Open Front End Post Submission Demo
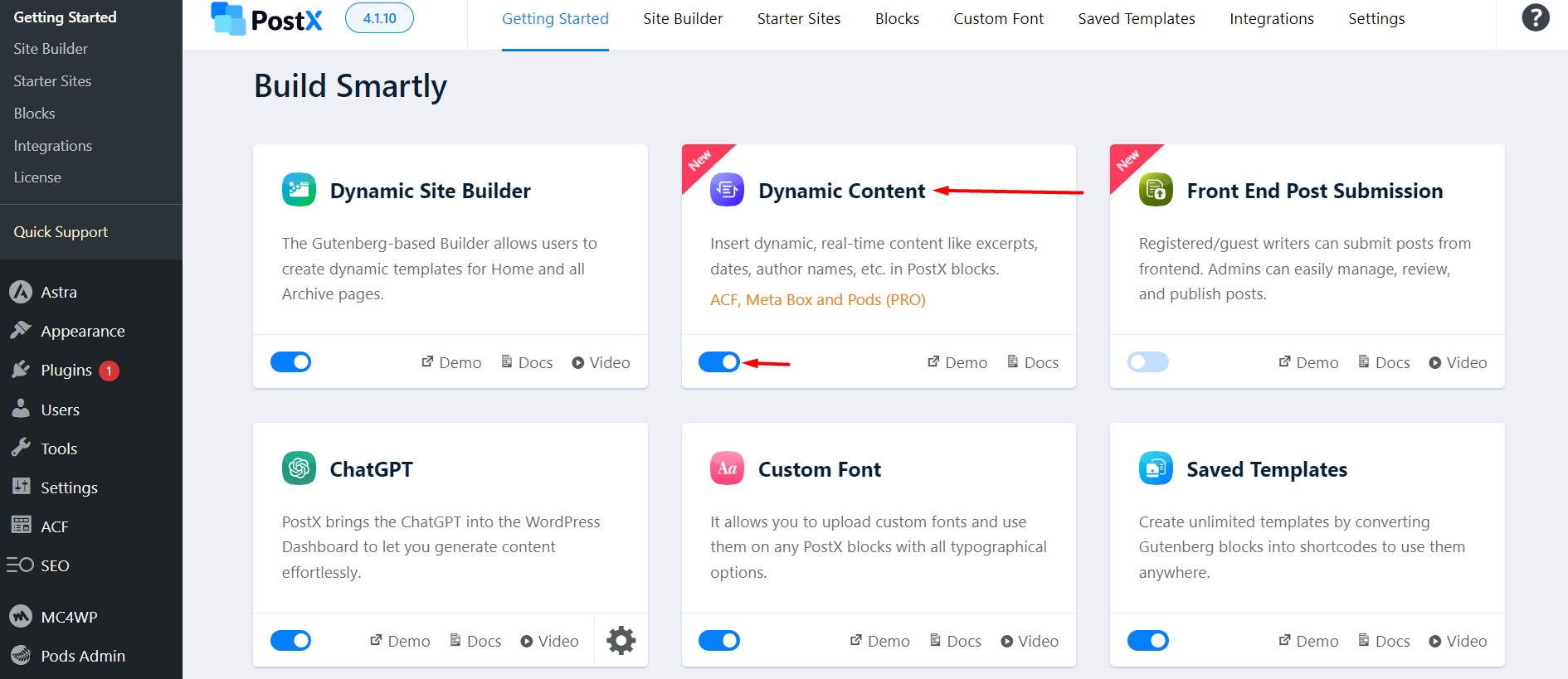This screenshot has width=1568, height=679. 1308,362
